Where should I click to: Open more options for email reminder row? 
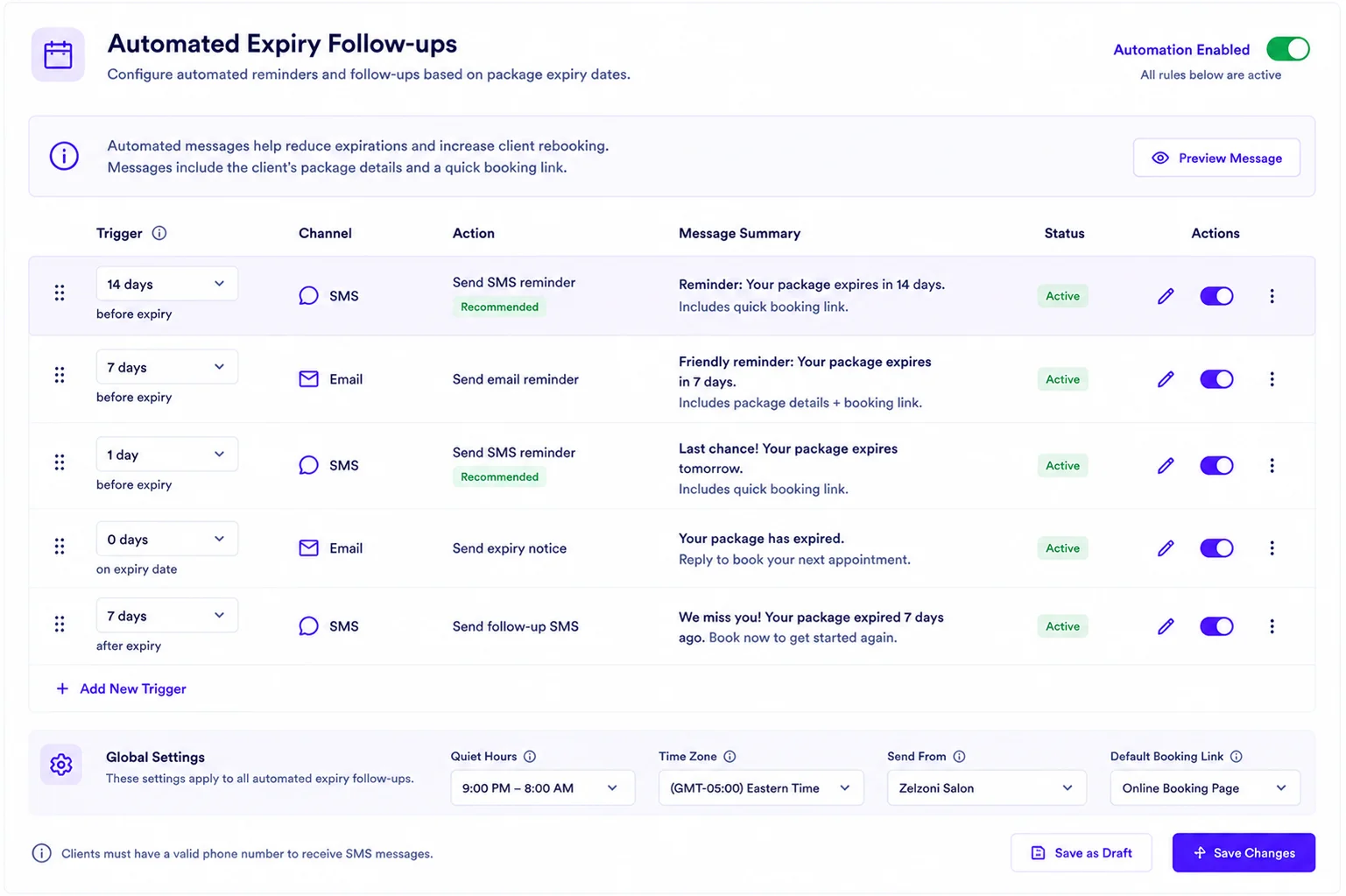[1272, 379]
